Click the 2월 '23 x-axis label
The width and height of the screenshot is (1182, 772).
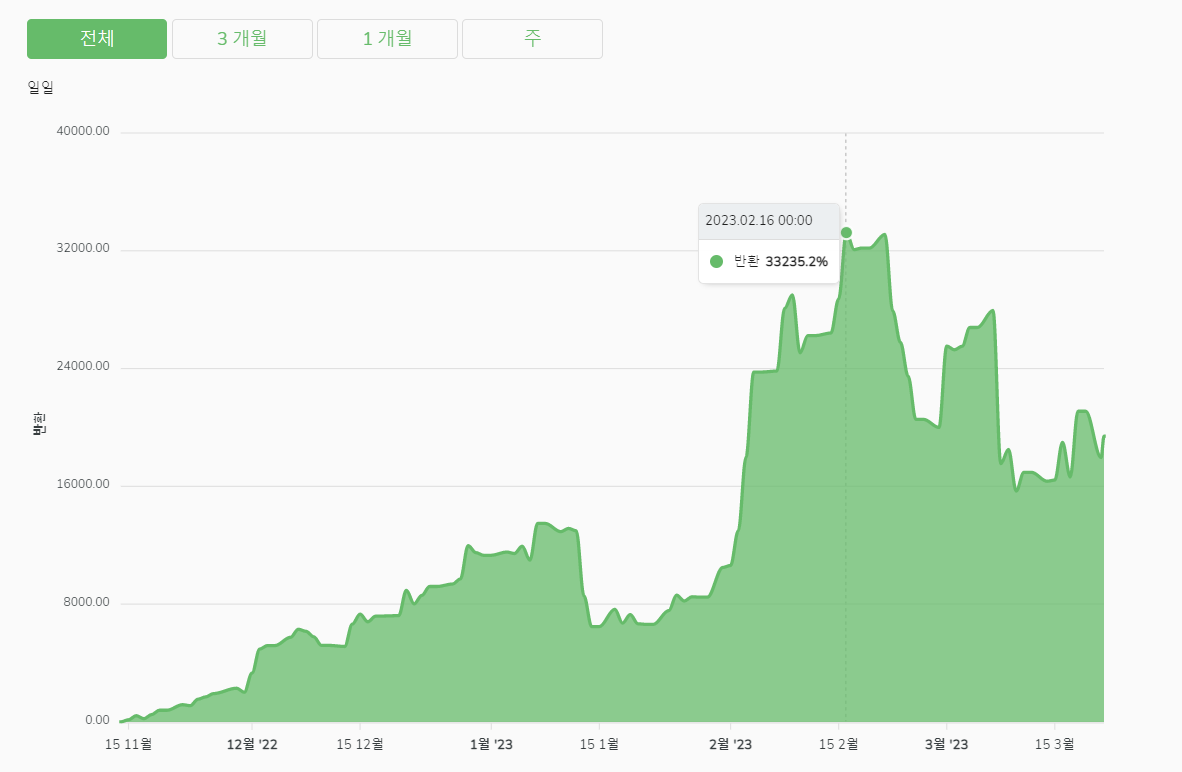pos(730,744)
